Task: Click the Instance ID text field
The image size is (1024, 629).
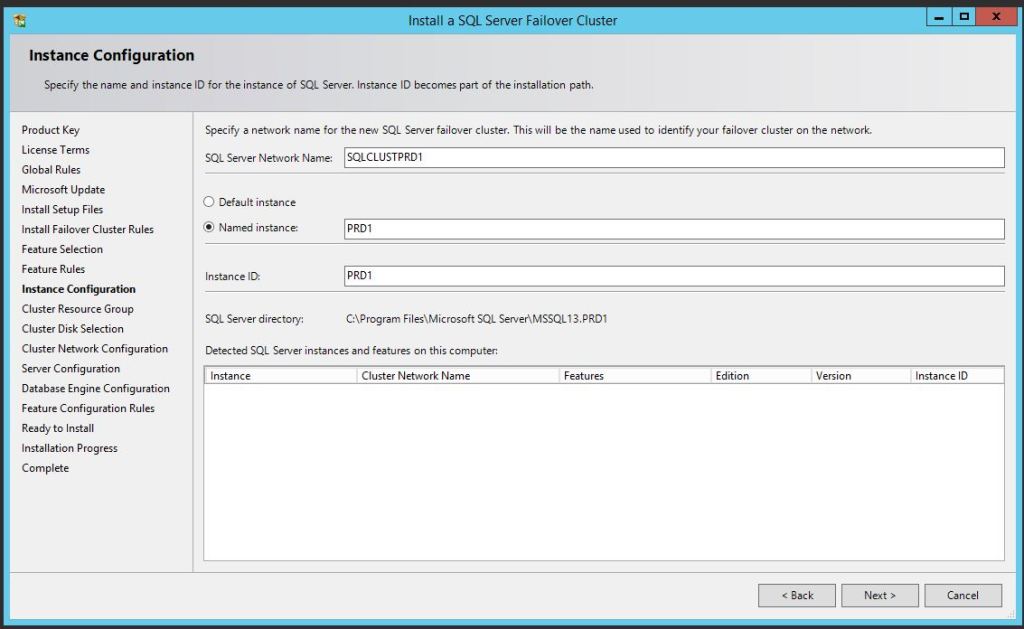Action: pyautogui.click(x=673, y=275)
